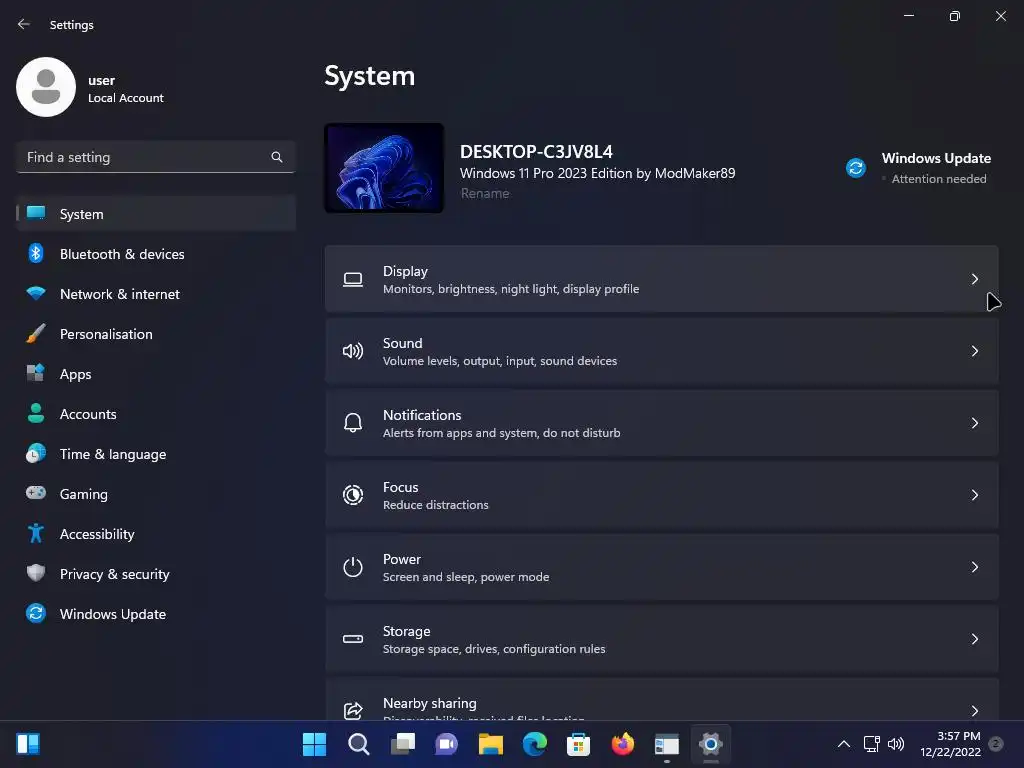
Task: Click the back arrow in Settings header
Action: [x=24, y=24]
